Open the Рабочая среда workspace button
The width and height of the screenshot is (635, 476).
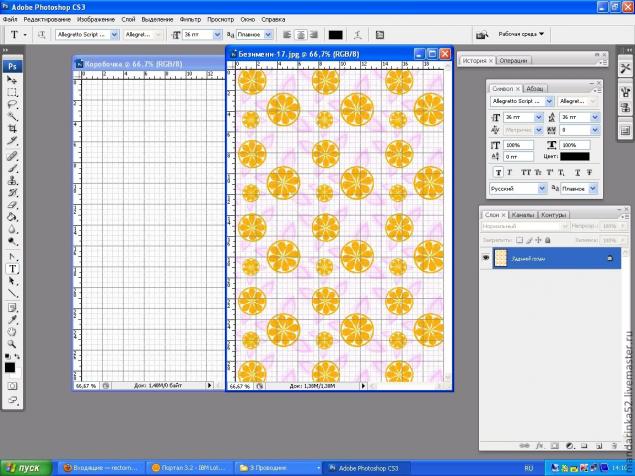pos(521,33)
